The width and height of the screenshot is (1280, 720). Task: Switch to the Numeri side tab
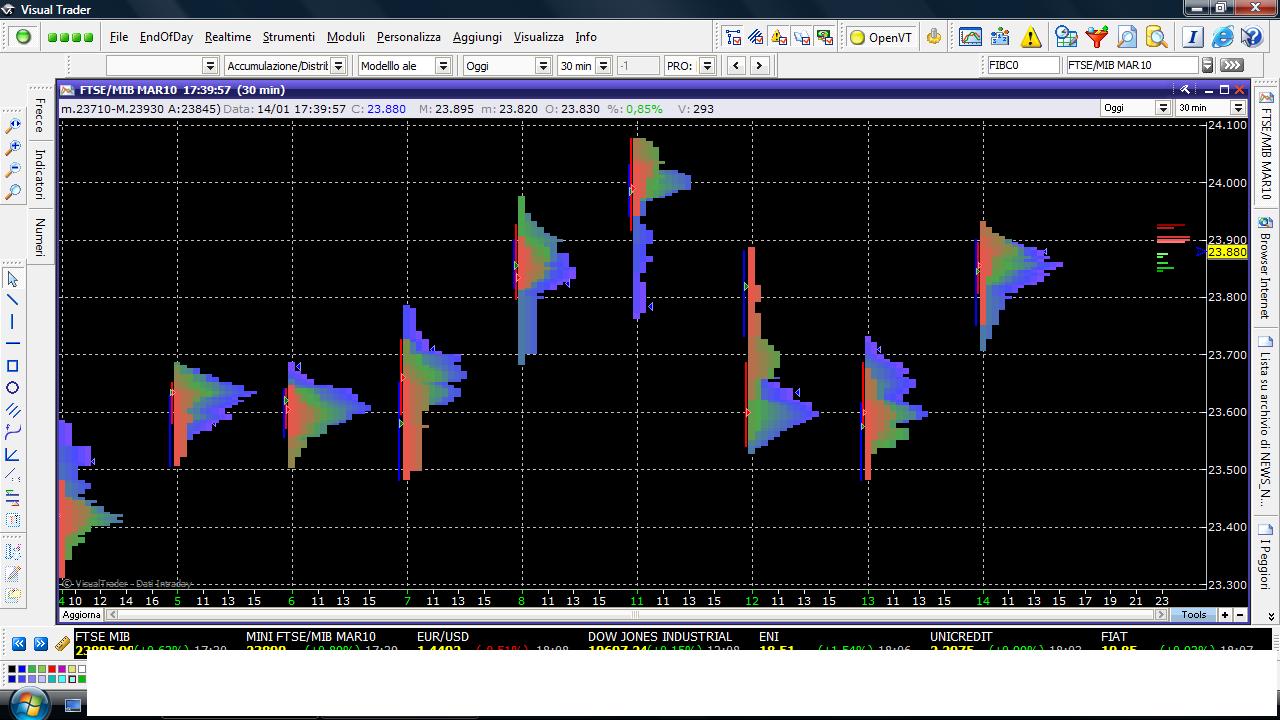[x=39, y=237]
